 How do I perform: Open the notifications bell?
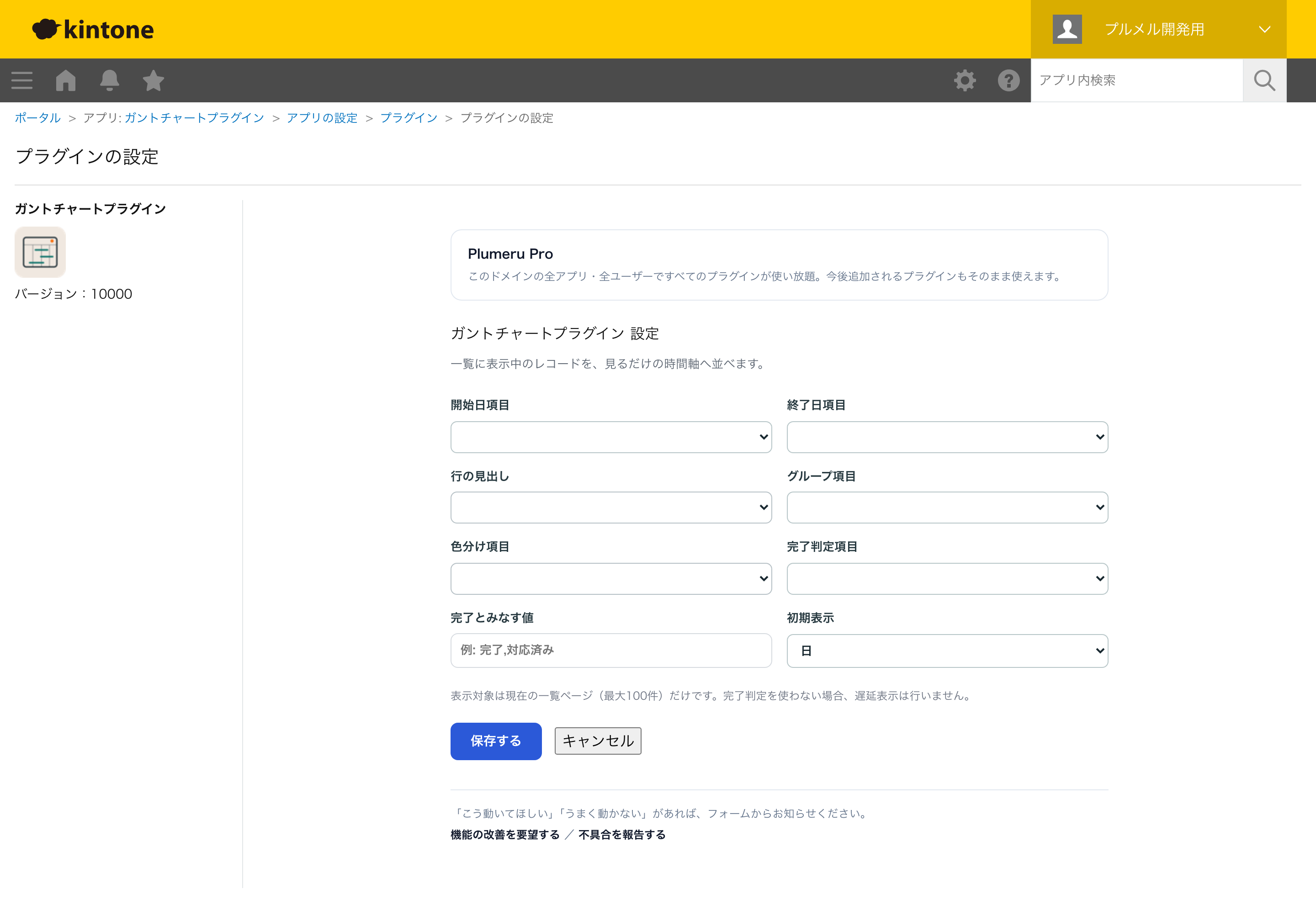(110, 80)
